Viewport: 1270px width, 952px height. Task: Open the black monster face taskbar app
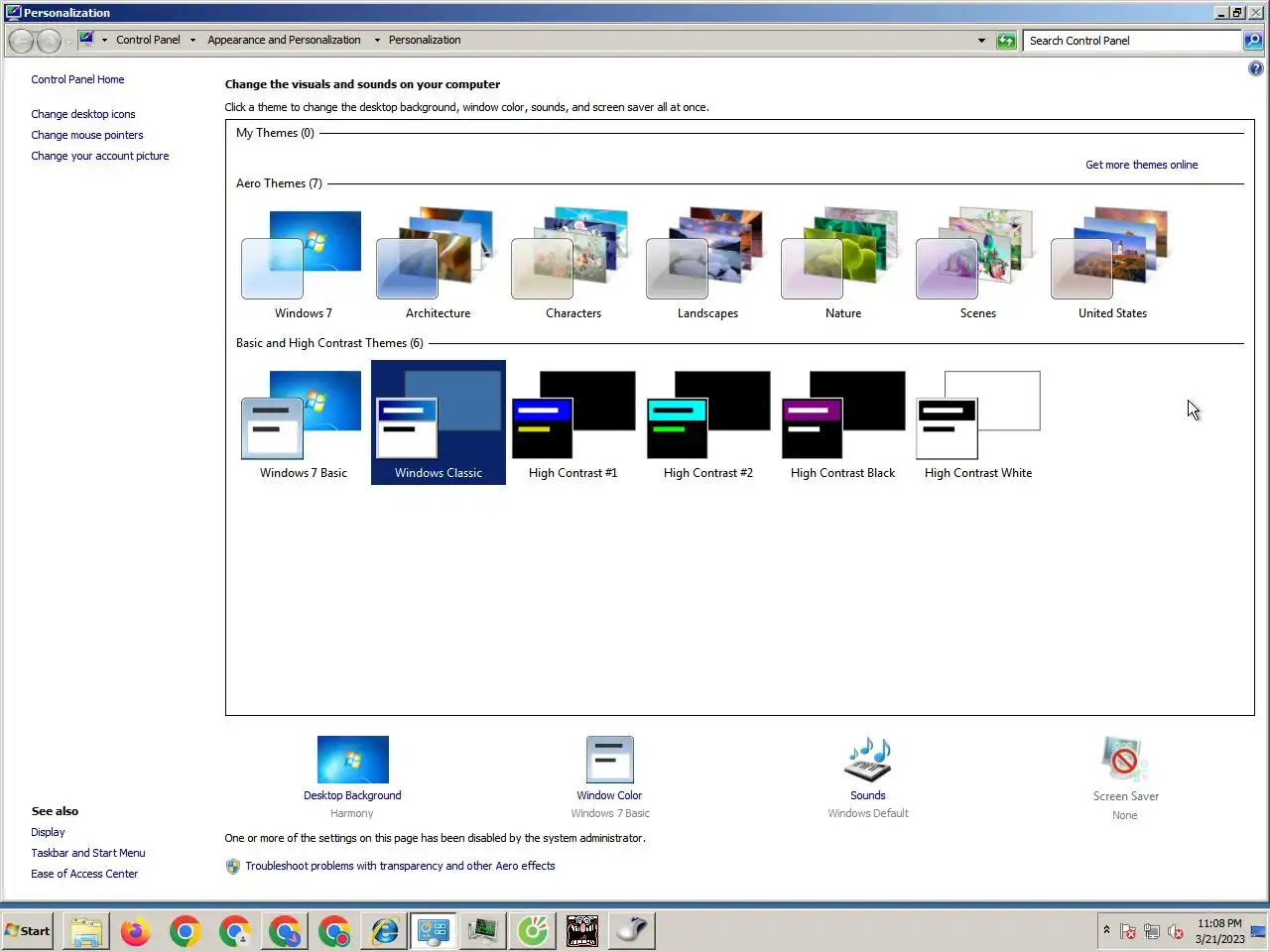tap(582, 931)
